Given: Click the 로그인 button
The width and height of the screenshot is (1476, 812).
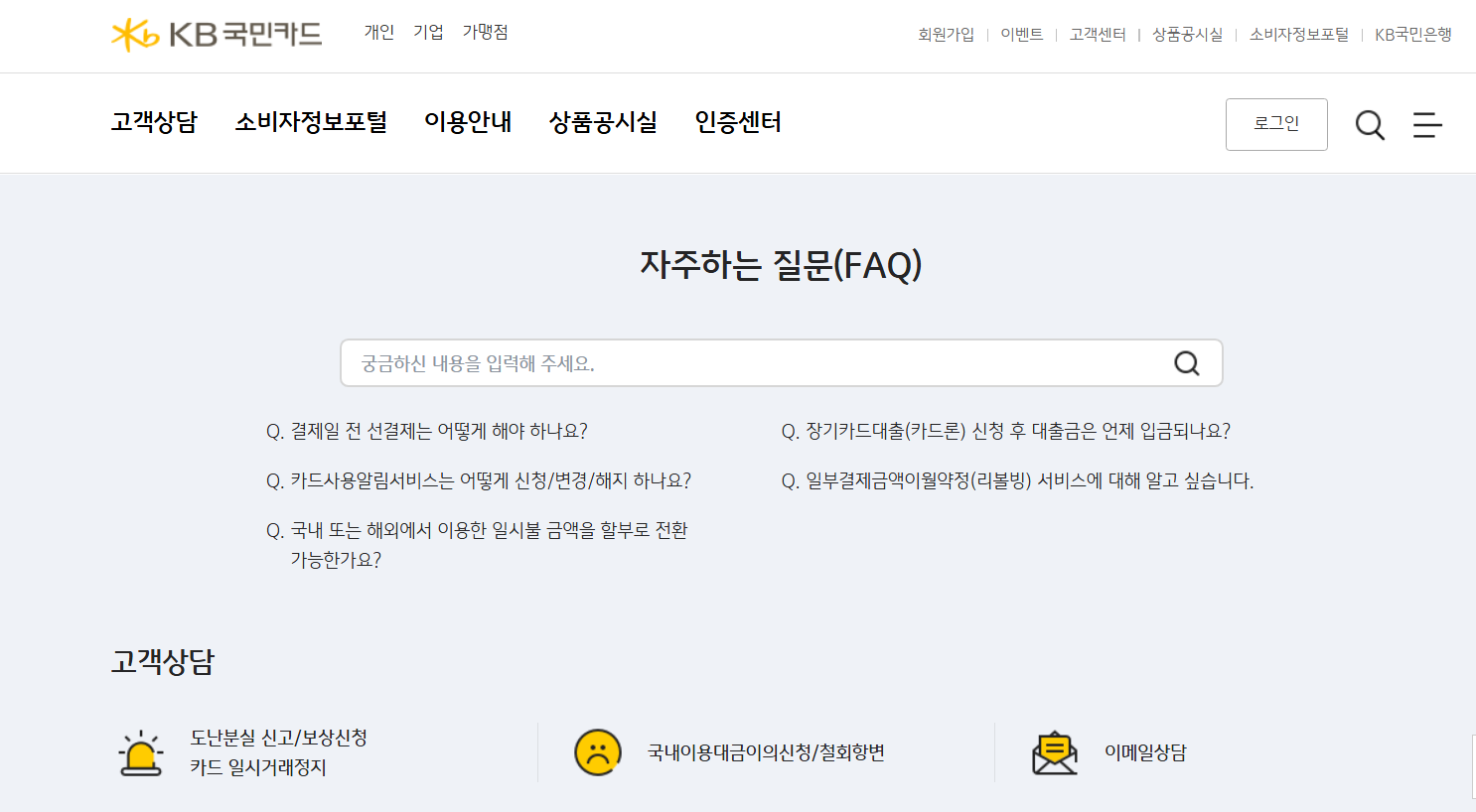Looking at the screenshot, I should tap(1276, 124).
